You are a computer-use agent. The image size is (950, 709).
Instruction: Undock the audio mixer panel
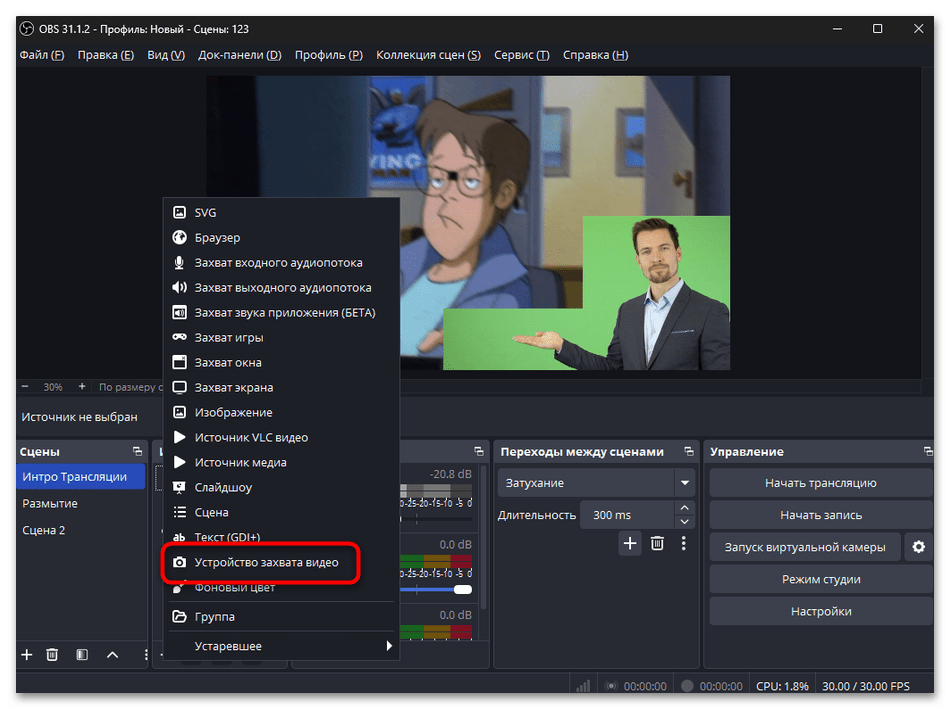(x=479, y=451)
